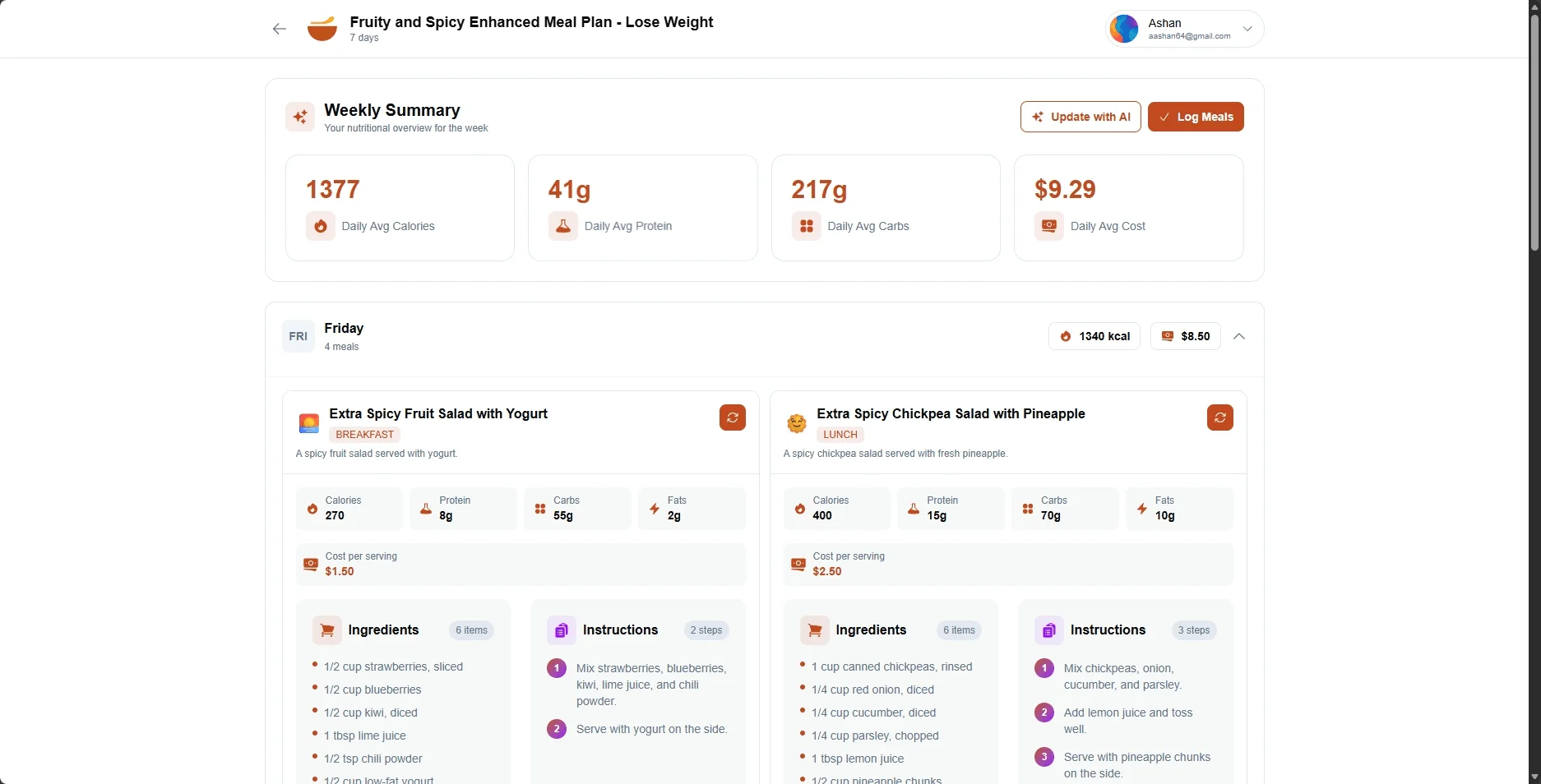Click the Daily Avg Carbs icon
Image resolution: width=1541 pixels, height=784 pixels.
tap(806, 226)
